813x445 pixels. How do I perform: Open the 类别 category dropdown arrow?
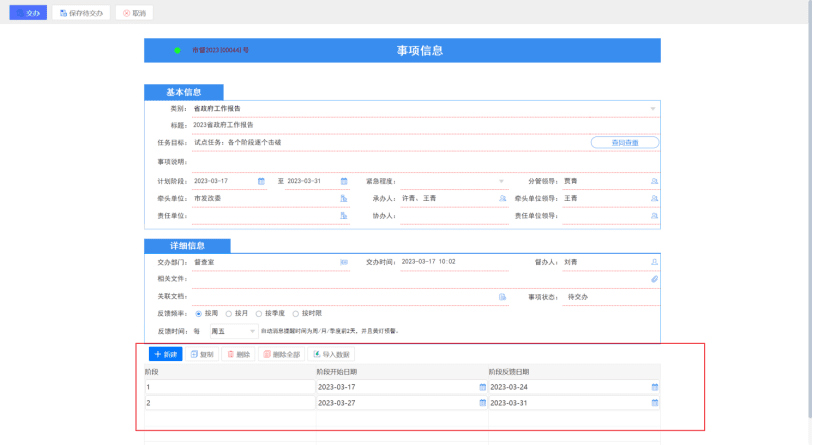[x=653, y=109]
